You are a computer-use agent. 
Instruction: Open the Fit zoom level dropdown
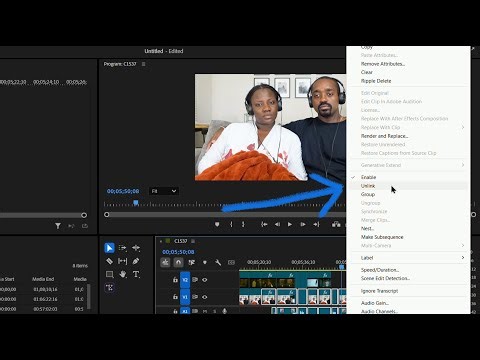point(164,191)
